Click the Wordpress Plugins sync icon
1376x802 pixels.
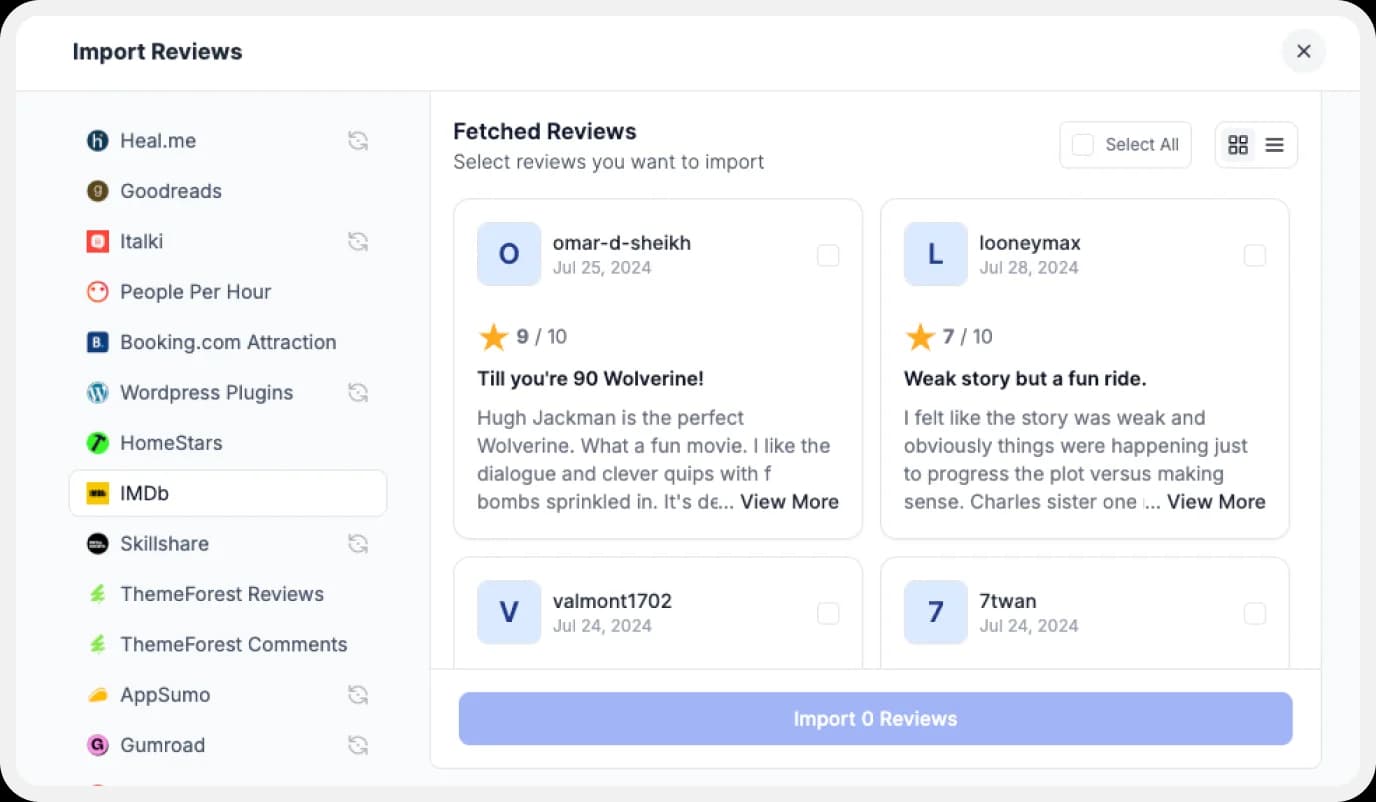pos(358,392)
